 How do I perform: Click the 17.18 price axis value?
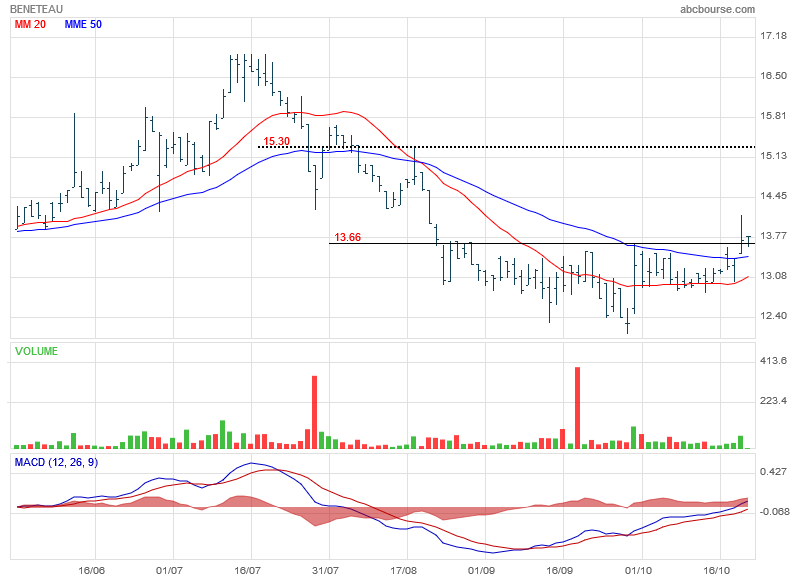(773, 36)
